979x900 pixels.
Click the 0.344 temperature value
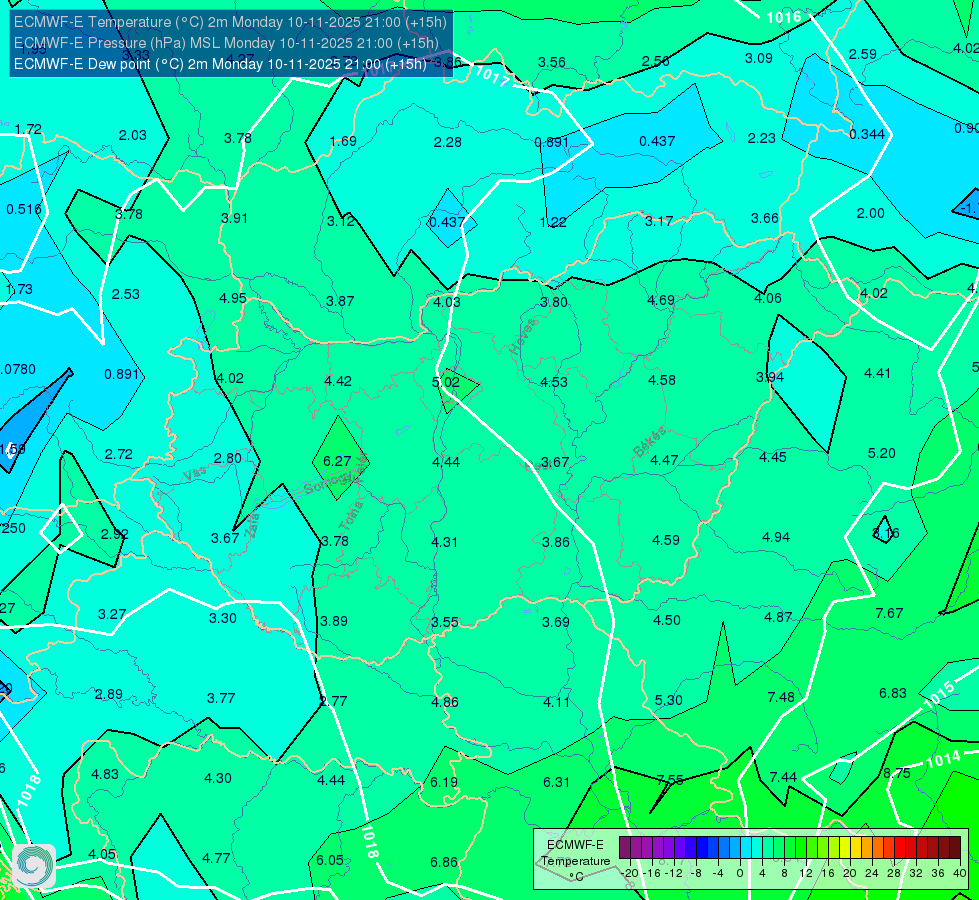pos(867,134)
